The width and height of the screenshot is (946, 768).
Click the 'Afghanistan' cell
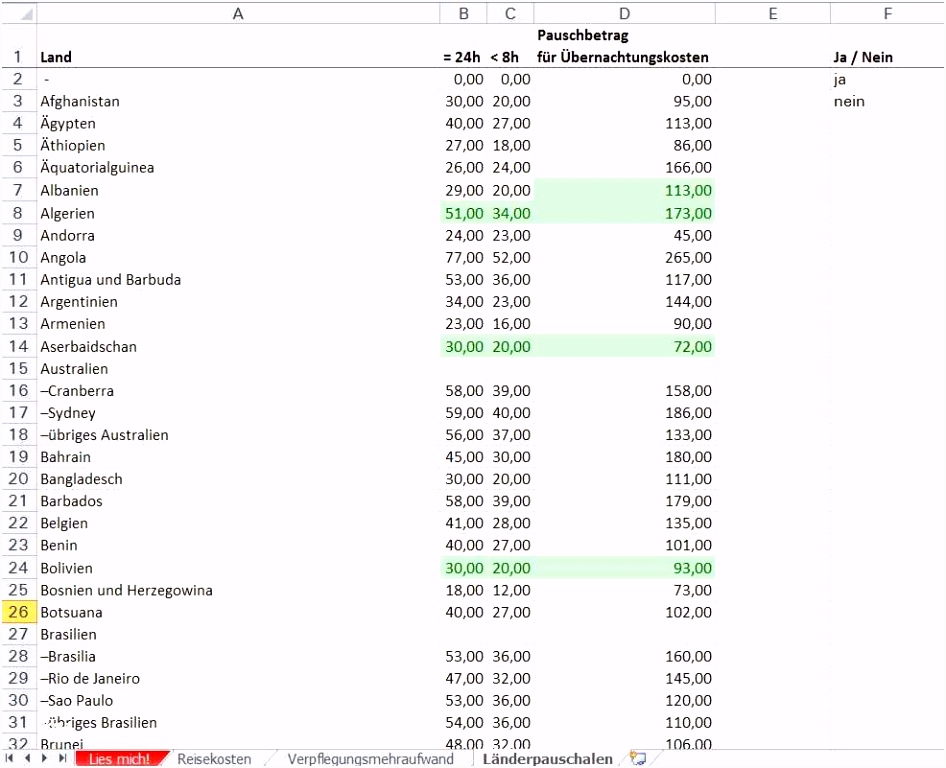[x=238, y=101]
